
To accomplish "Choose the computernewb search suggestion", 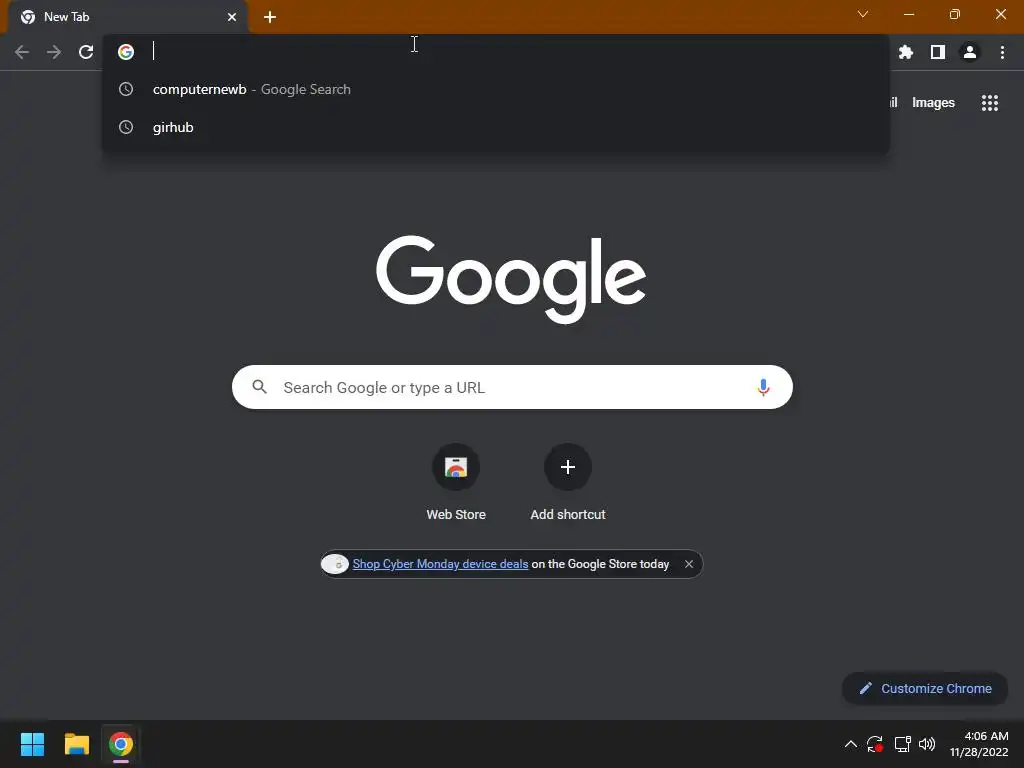I will click(496, 89).
